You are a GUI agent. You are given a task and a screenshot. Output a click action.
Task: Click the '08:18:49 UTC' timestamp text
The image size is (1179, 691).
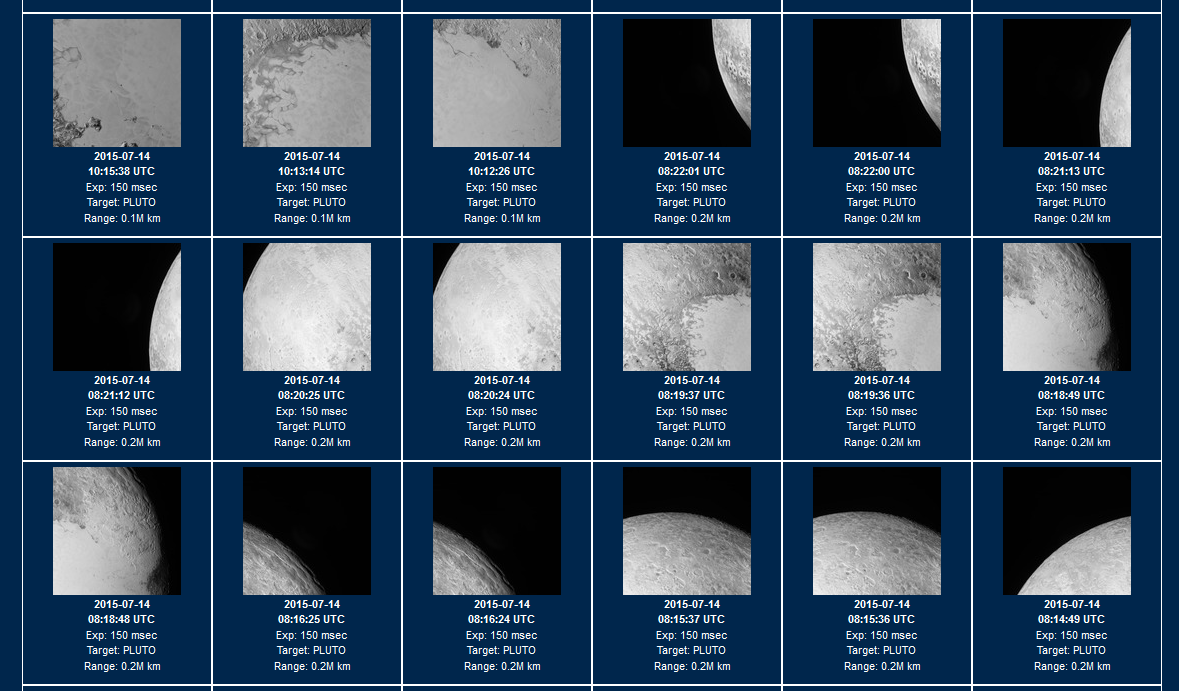1071,396
